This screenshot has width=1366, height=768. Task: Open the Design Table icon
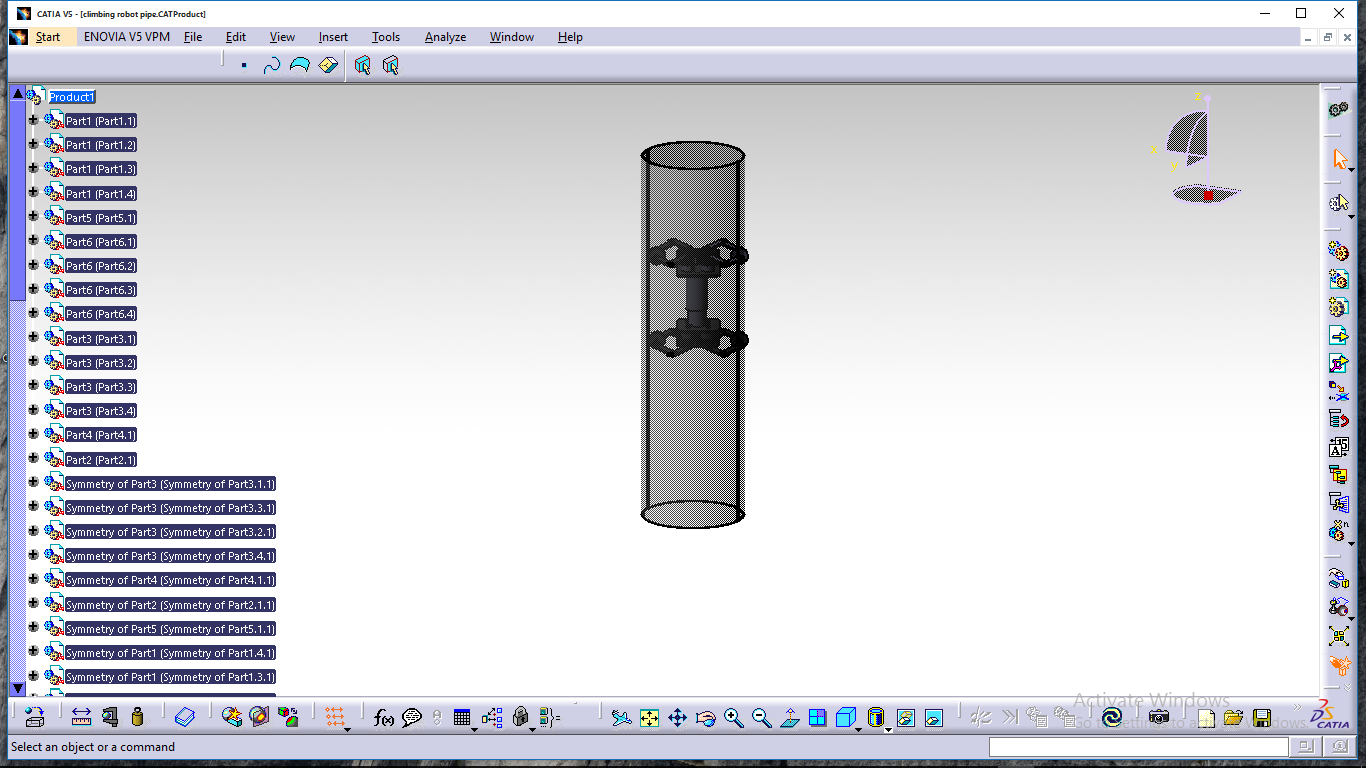(x=461, y=717)
